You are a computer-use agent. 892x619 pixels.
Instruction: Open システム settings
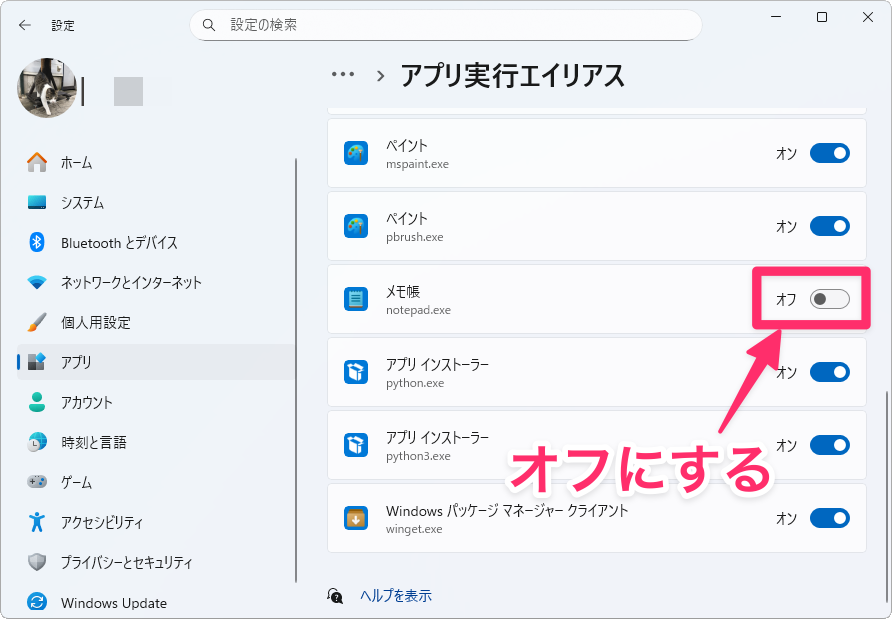coord(156,203)
